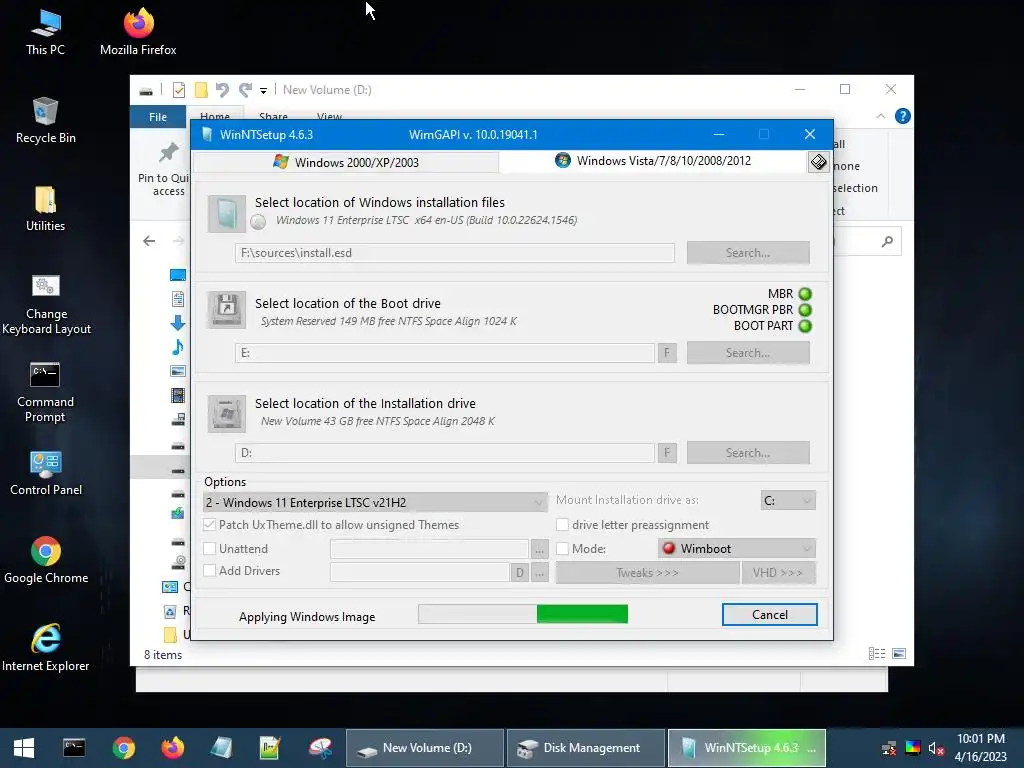Enable drive letter preassignment checkbox

point(562,524)
